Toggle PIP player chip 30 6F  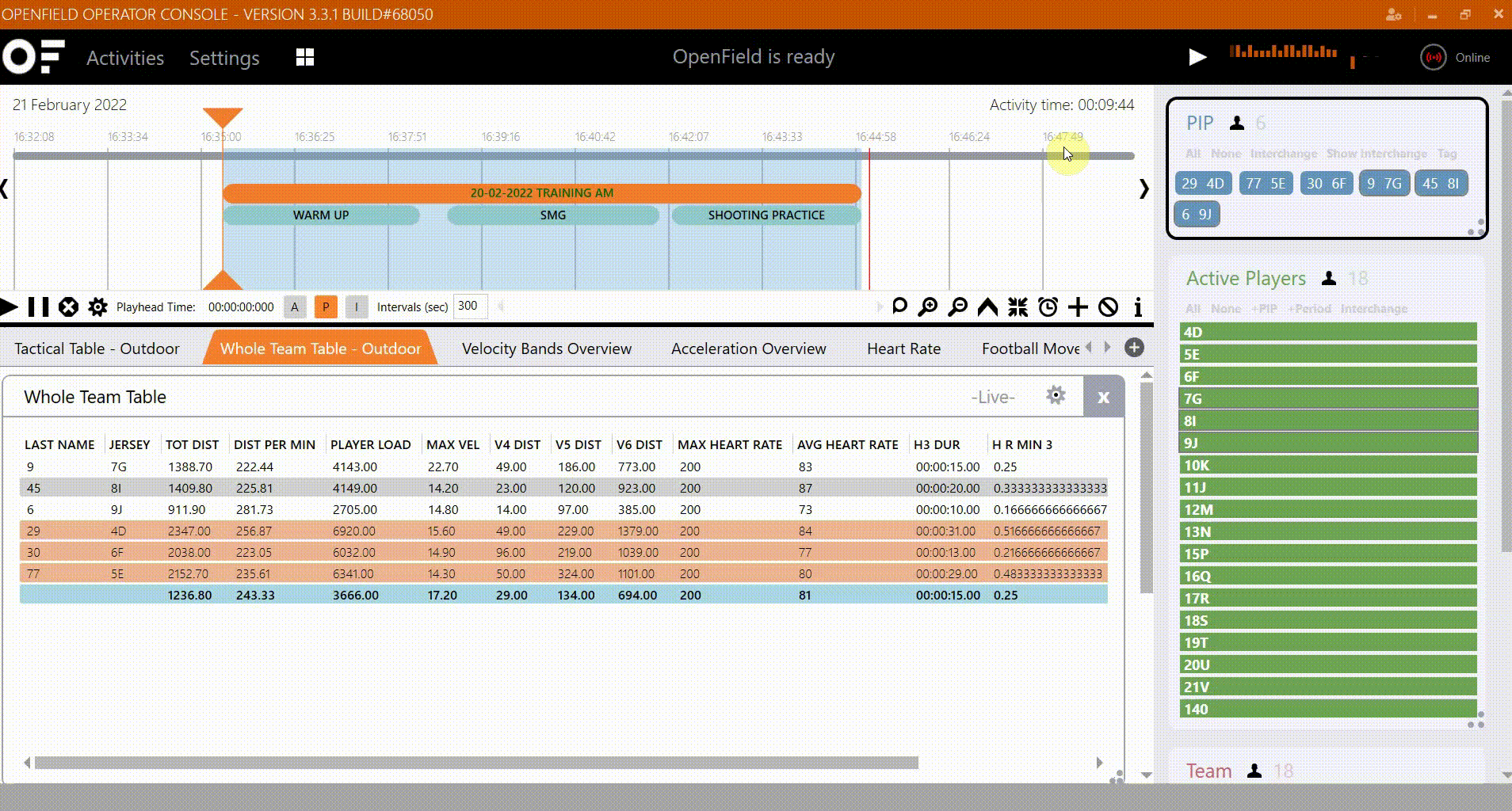[x=1327, y=184]
